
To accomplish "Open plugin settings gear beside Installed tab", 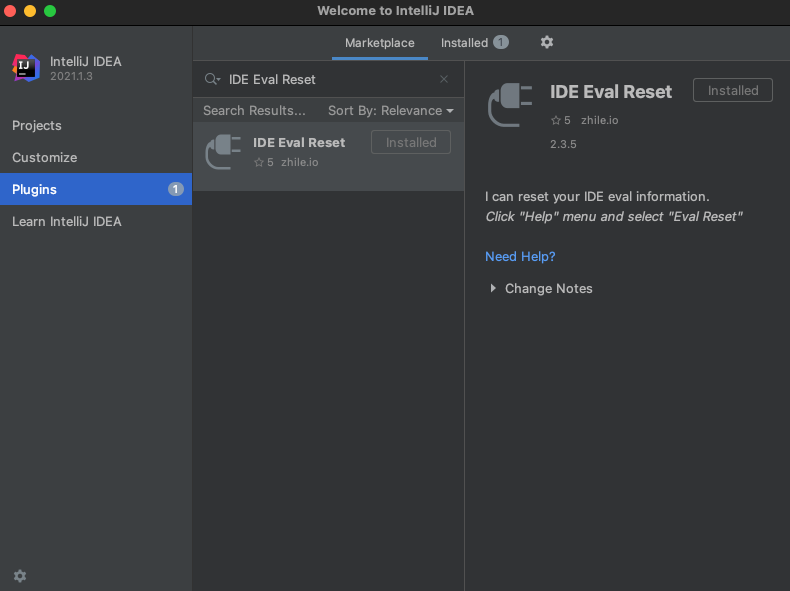I will (x=546, y=42).
